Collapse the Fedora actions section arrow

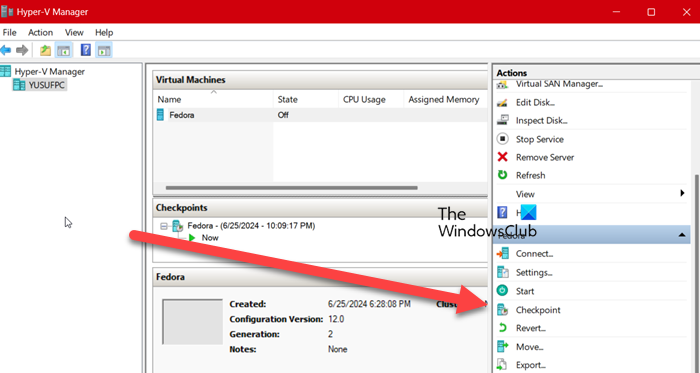click(x=682, y=235)
